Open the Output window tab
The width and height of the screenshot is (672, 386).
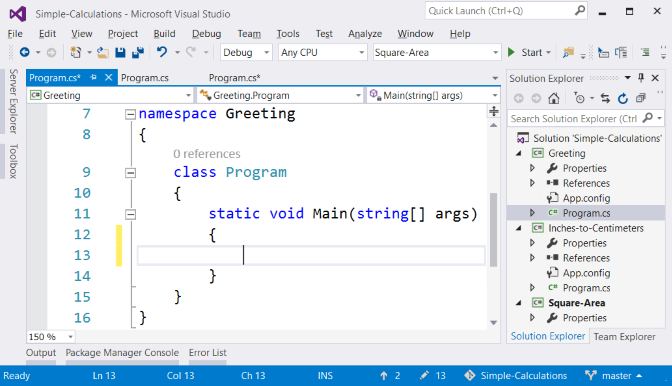pyautogui.click(x=41, y=353)
